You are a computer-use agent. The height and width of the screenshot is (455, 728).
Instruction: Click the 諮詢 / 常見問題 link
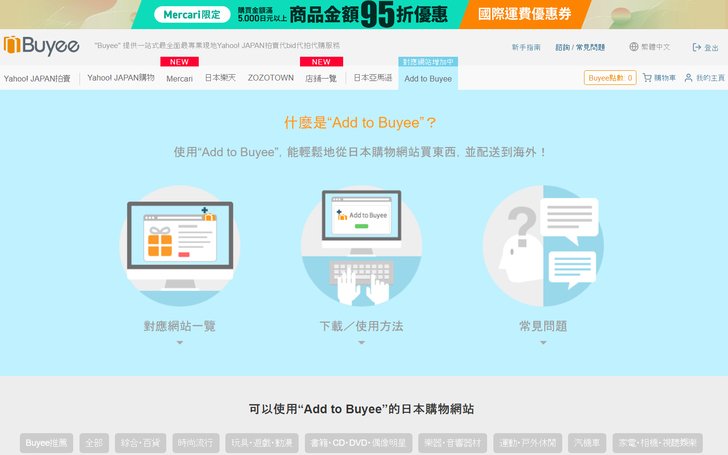580,47
